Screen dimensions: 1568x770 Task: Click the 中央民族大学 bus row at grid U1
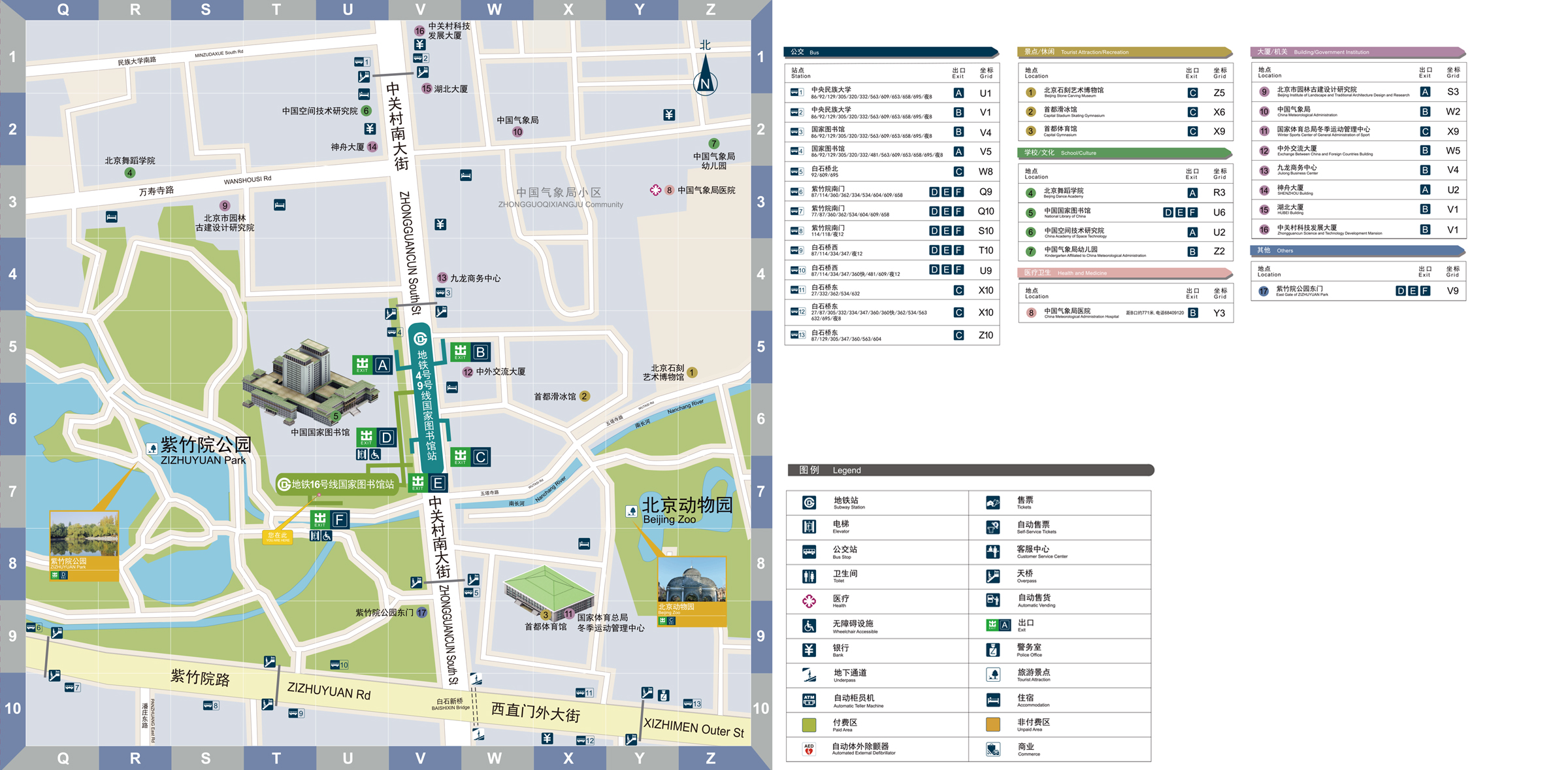[892, 93]
